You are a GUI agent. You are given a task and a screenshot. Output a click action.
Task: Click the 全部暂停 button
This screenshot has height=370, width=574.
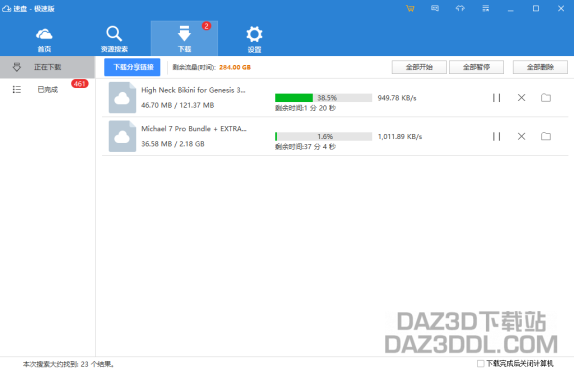(476, 67)
